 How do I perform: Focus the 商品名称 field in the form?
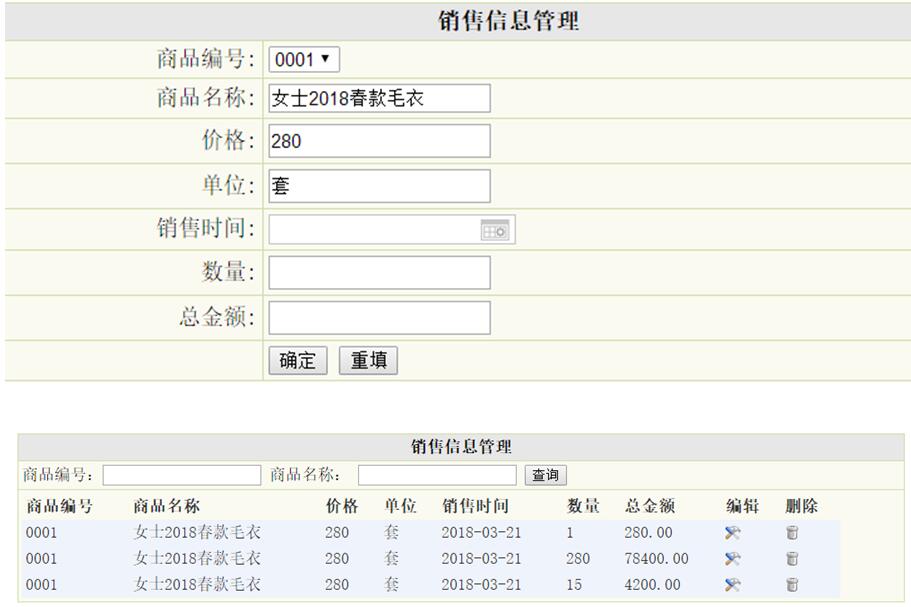tap(379, 98)
